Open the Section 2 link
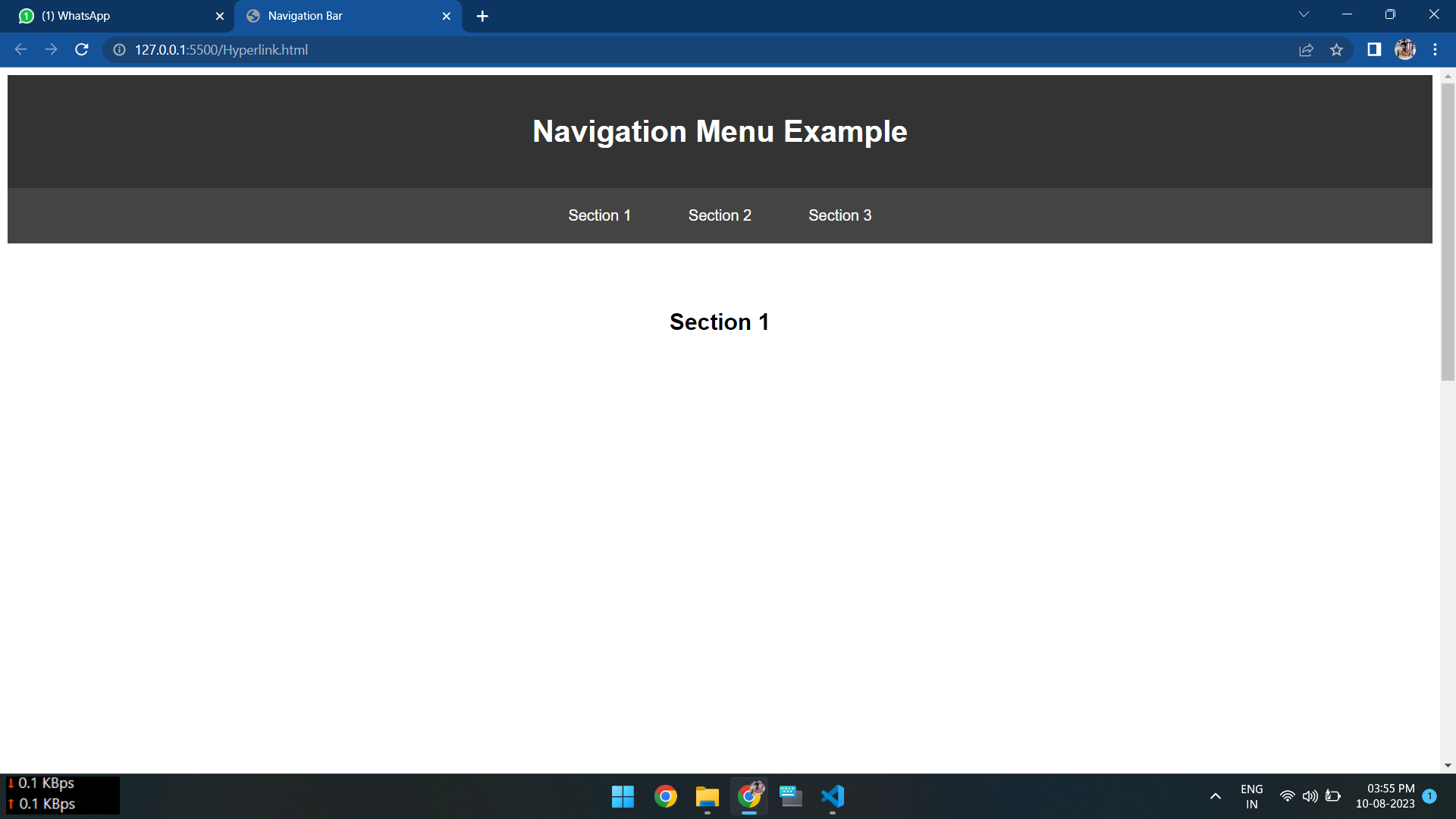Image resolution: width=1456 pixels, height=819 pixels. point(719,215)
